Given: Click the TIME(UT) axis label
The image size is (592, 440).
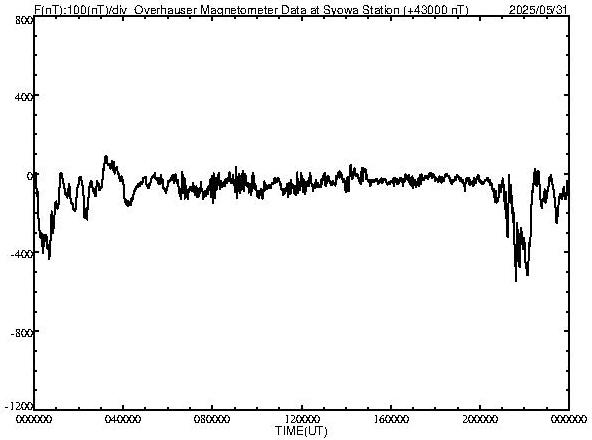Looking at the screenshot, I should [301, 431].
